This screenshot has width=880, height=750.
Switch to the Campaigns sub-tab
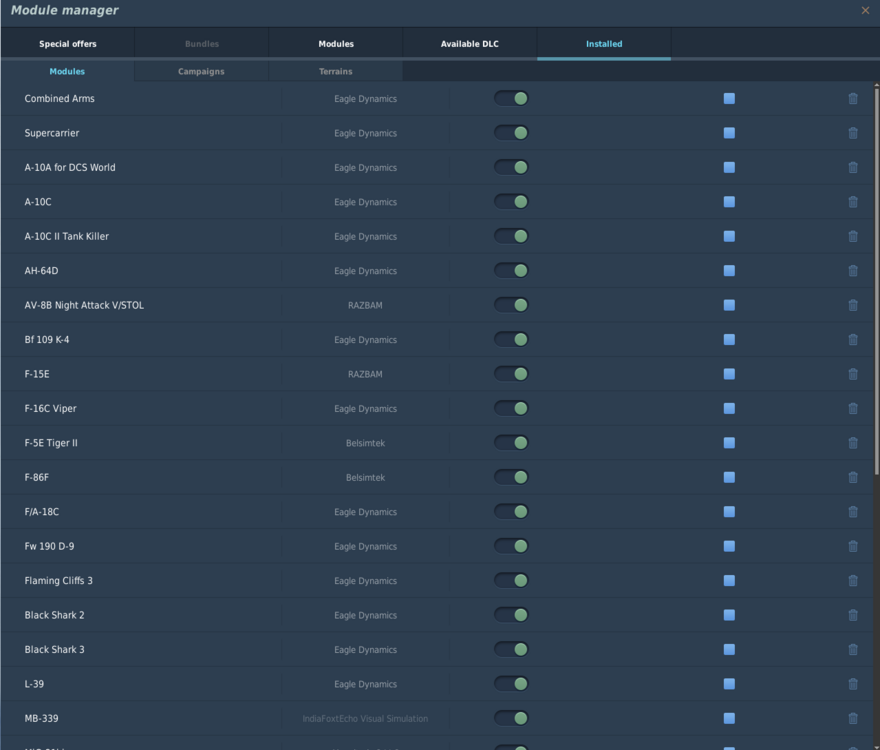coord(201,71)
